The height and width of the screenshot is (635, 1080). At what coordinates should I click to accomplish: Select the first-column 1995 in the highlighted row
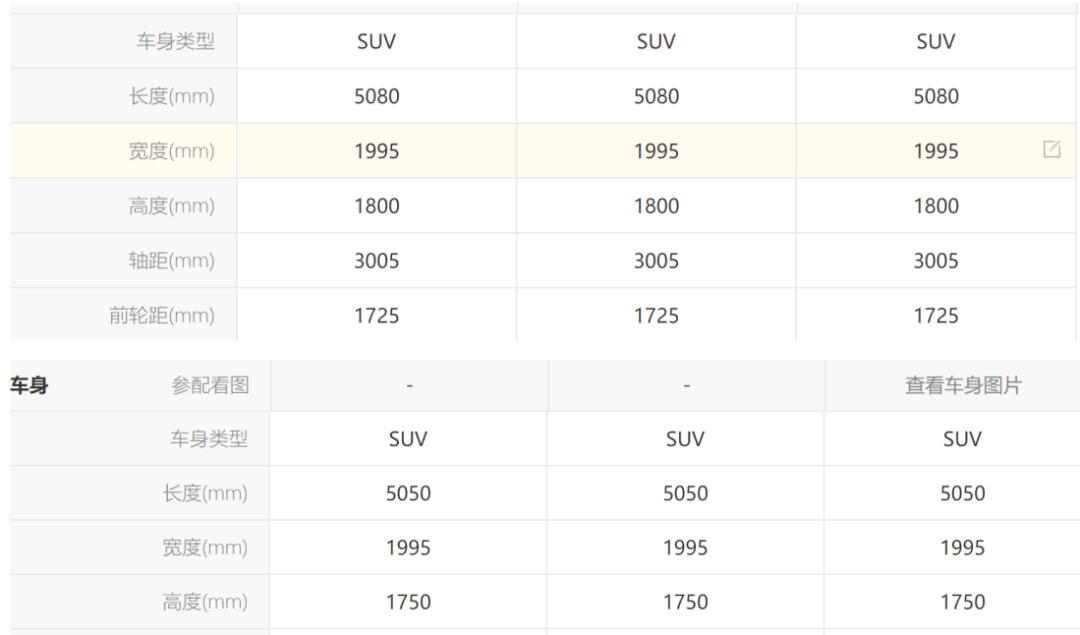point(377,151)
